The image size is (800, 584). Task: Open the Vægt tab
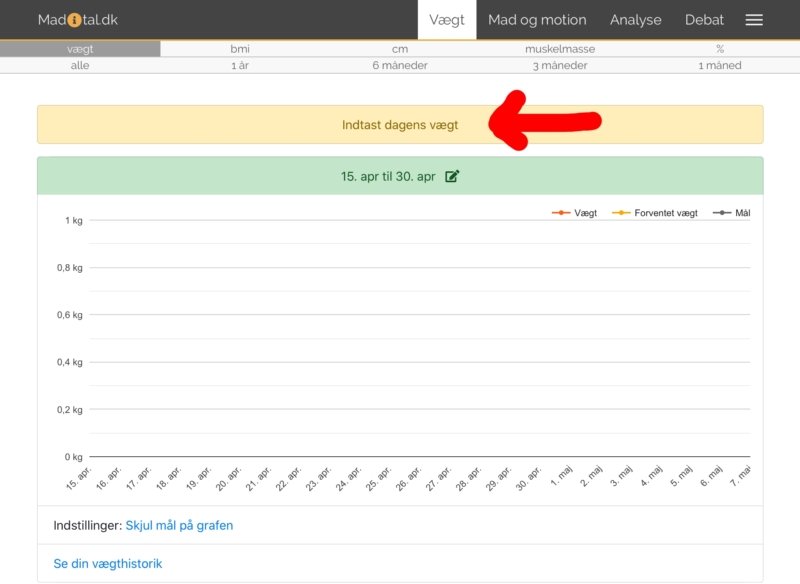[447, 20]
